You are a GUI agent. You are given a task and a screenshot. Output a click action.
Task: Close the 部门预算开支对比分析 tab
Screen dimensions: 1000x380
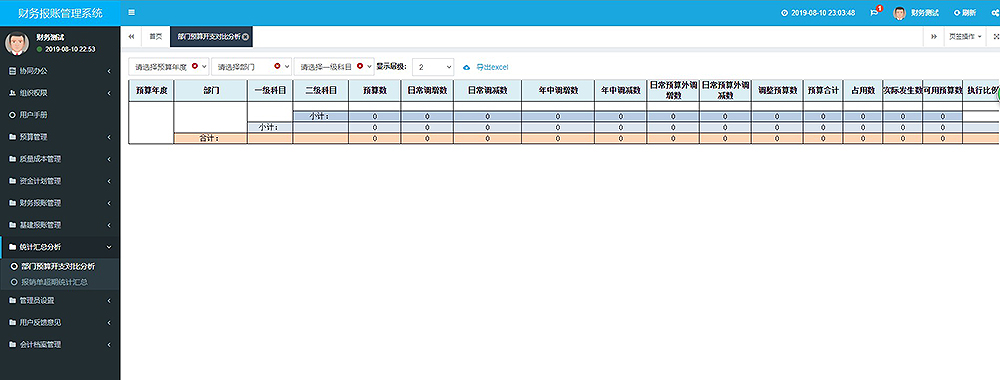(x=246, y=37)
